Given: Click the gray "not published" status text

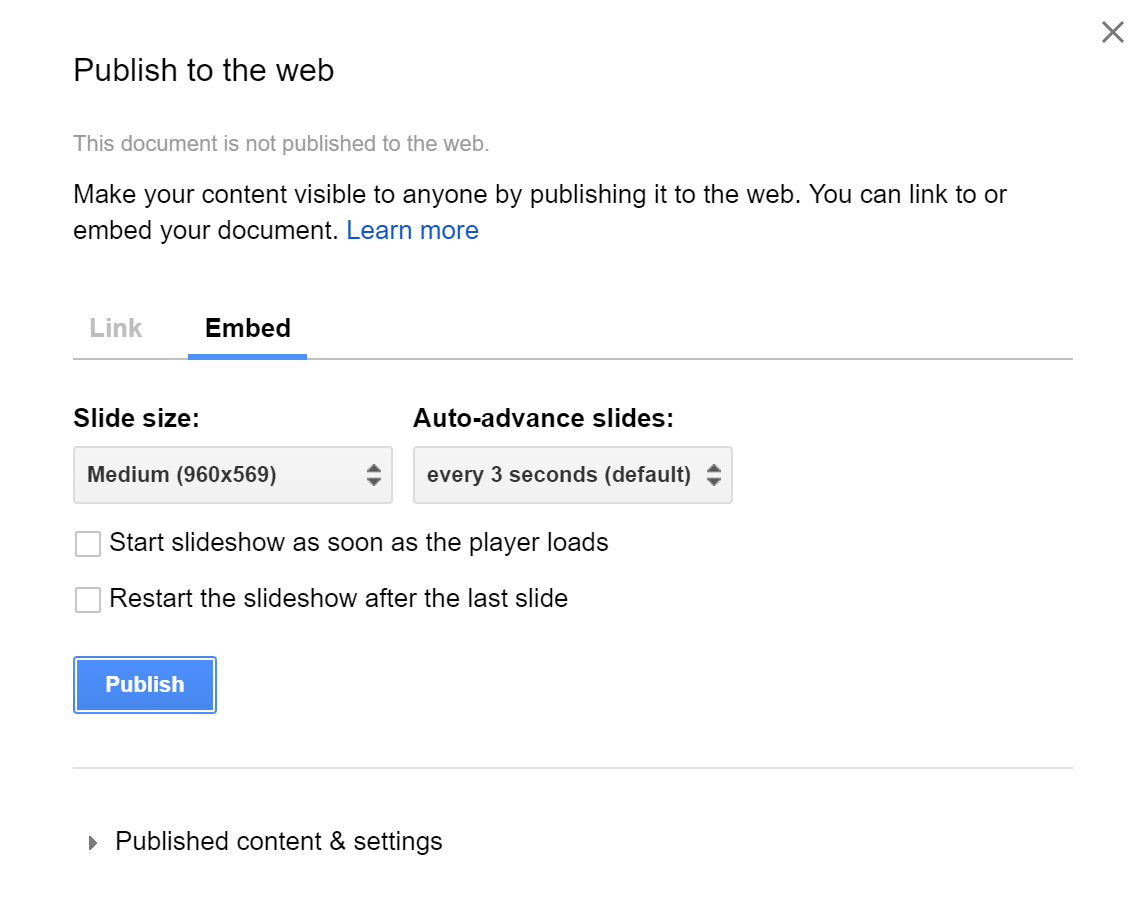Looking at the screenshot, I should click(281, 143).
